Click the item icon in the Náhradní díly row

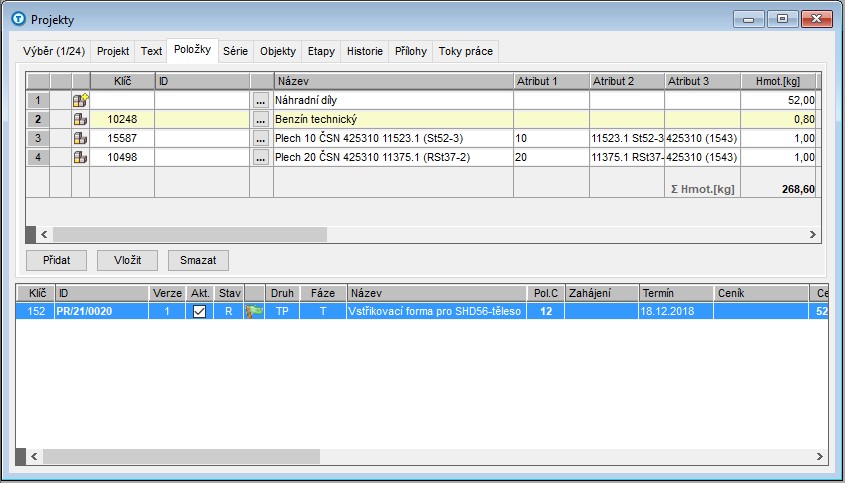[x=80, y=100]
